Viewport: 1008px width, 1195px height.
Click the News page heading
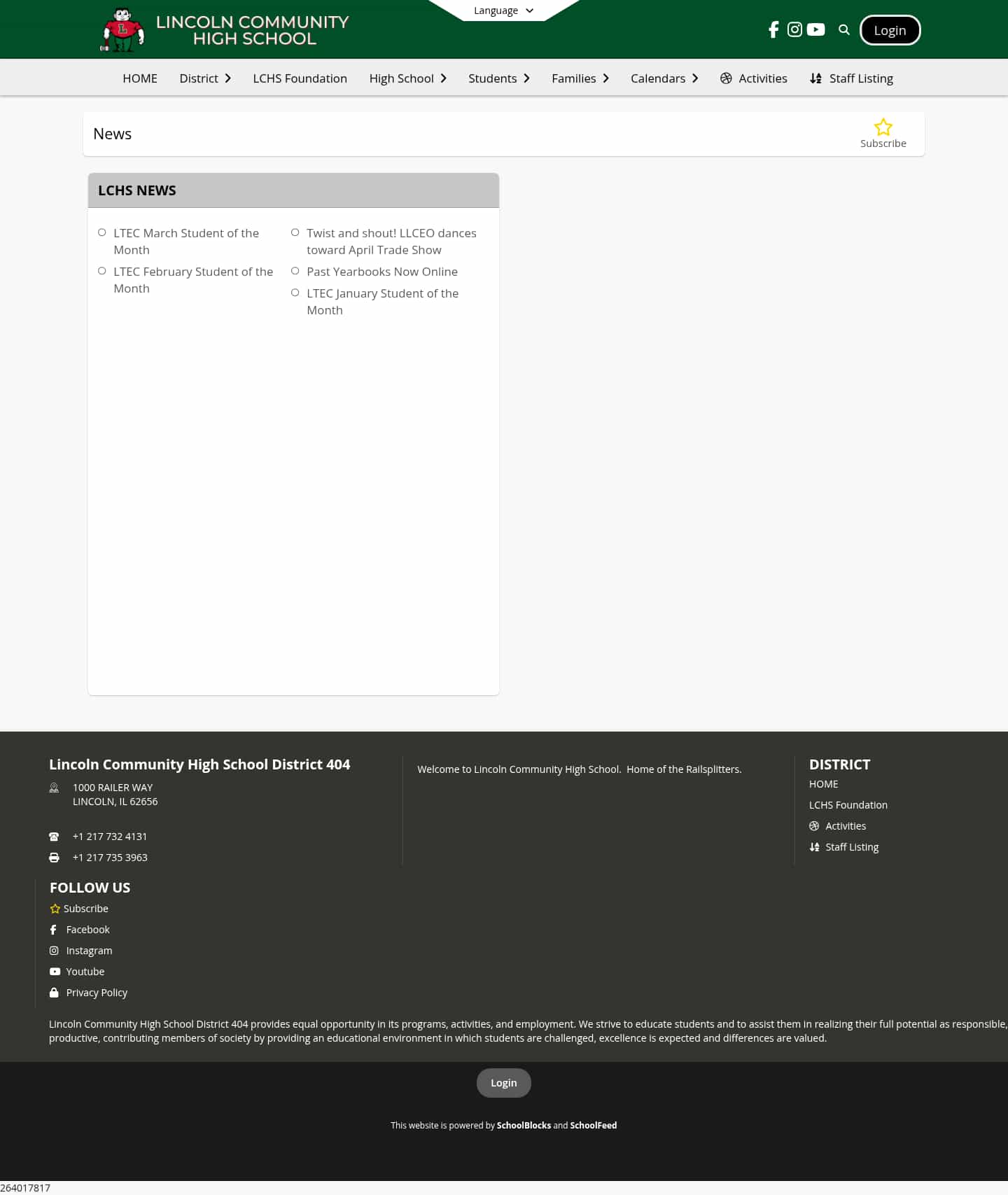coord(112,134)
